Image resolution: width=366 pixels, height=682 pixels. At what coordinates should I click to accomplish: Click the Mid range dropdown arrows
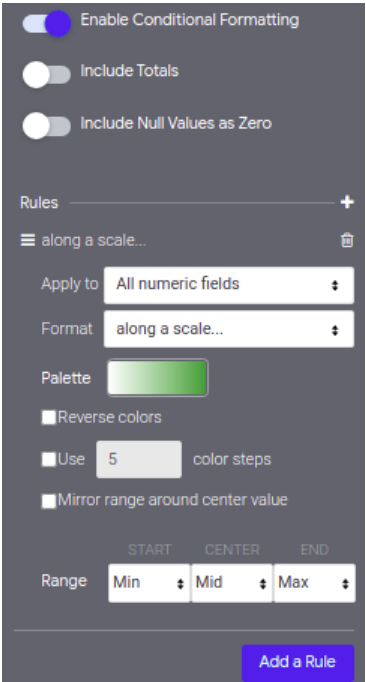pyautogui.click(x=263, y=584)
